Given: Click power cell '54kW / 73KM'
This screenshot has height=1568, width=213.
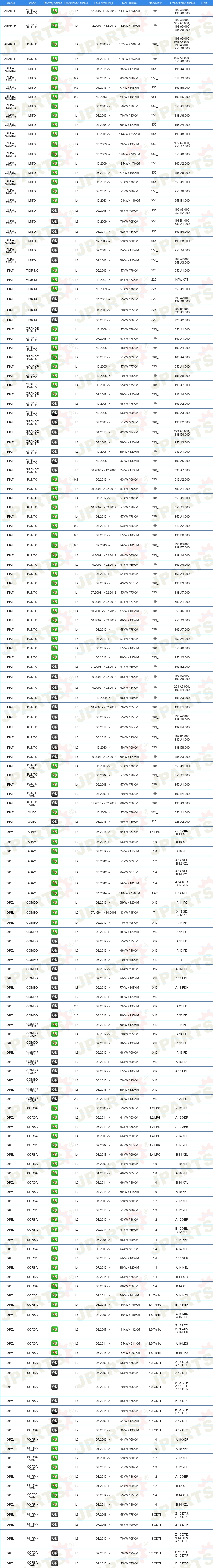Looking at the screenshot, I should point(129,279).
